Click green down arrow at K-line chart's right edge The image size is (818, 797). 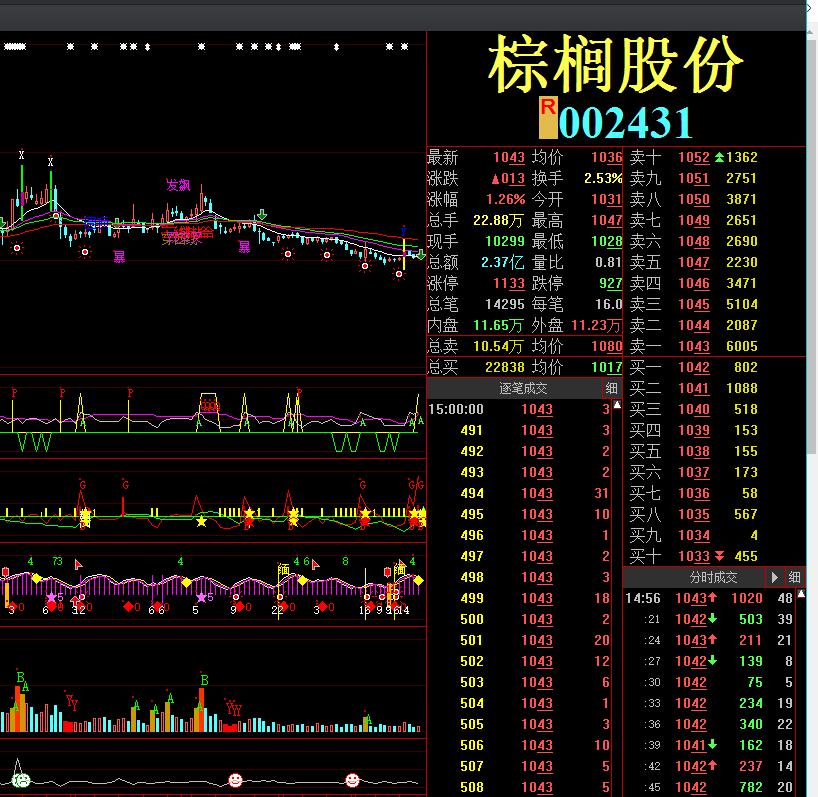[420, 255]
